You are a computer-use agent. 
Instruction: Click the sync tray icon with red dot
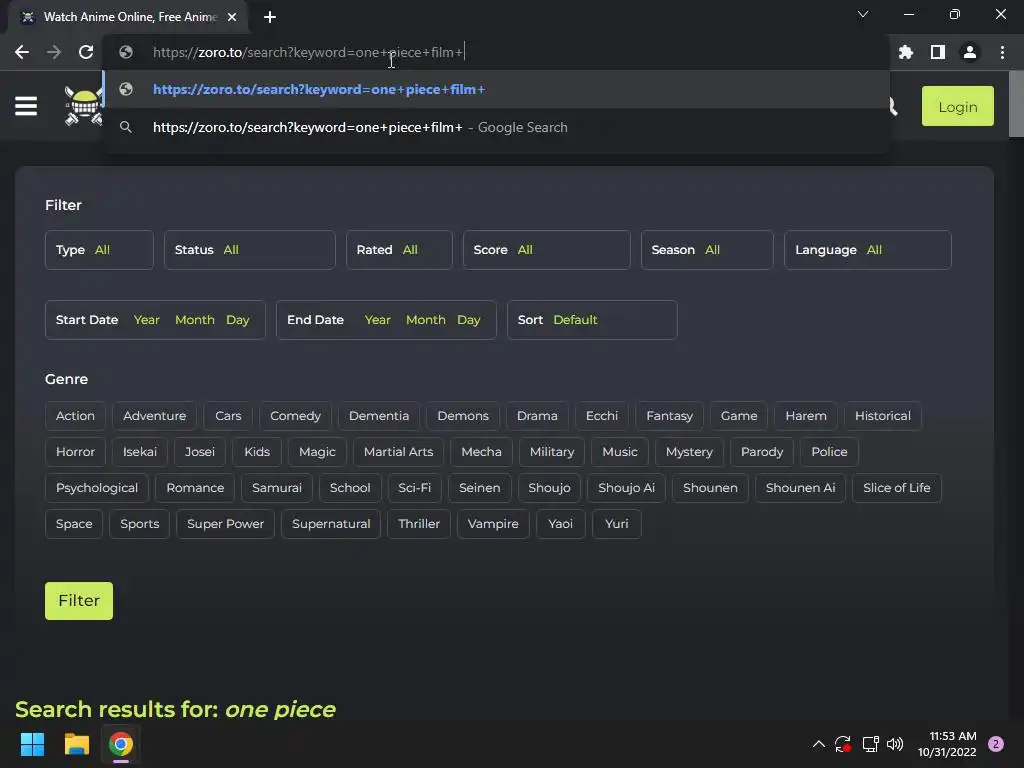(x=842, y=744)
